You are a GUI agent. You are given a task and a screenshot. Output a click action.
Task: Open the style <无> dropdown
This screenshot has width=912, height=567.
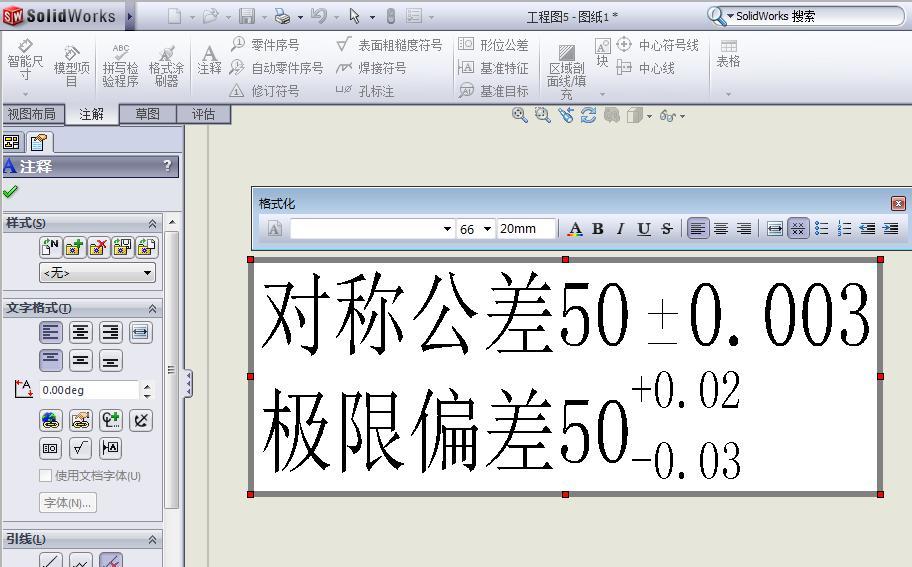pos(97,272)
